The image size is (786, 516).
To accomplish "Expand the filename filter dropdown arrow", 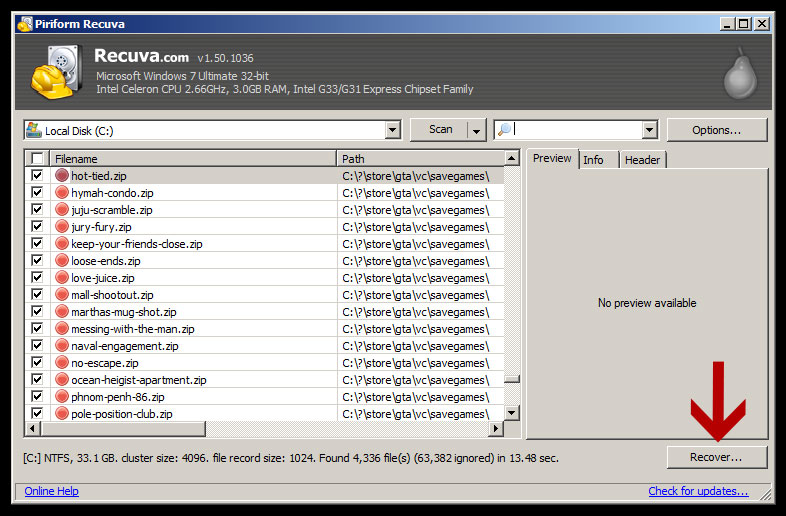I will point(650,130).
